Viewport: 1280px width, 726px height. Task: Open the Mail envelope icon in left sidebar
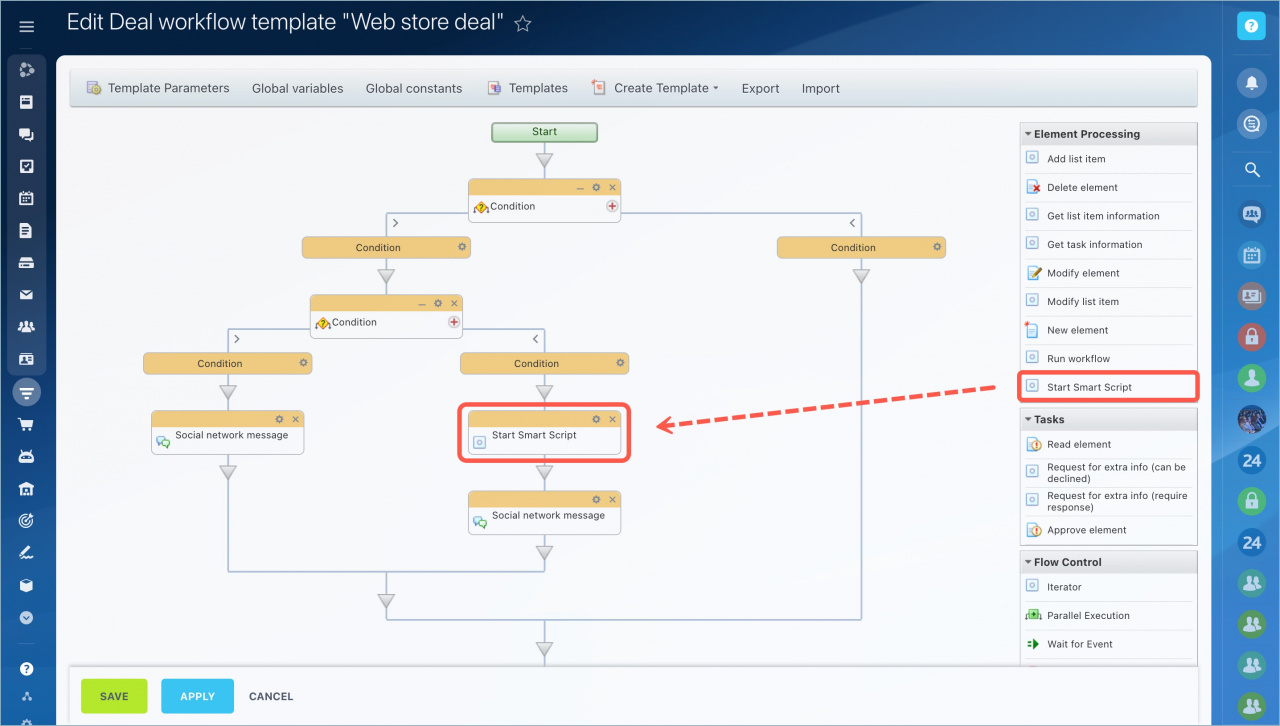coord(27,295)
